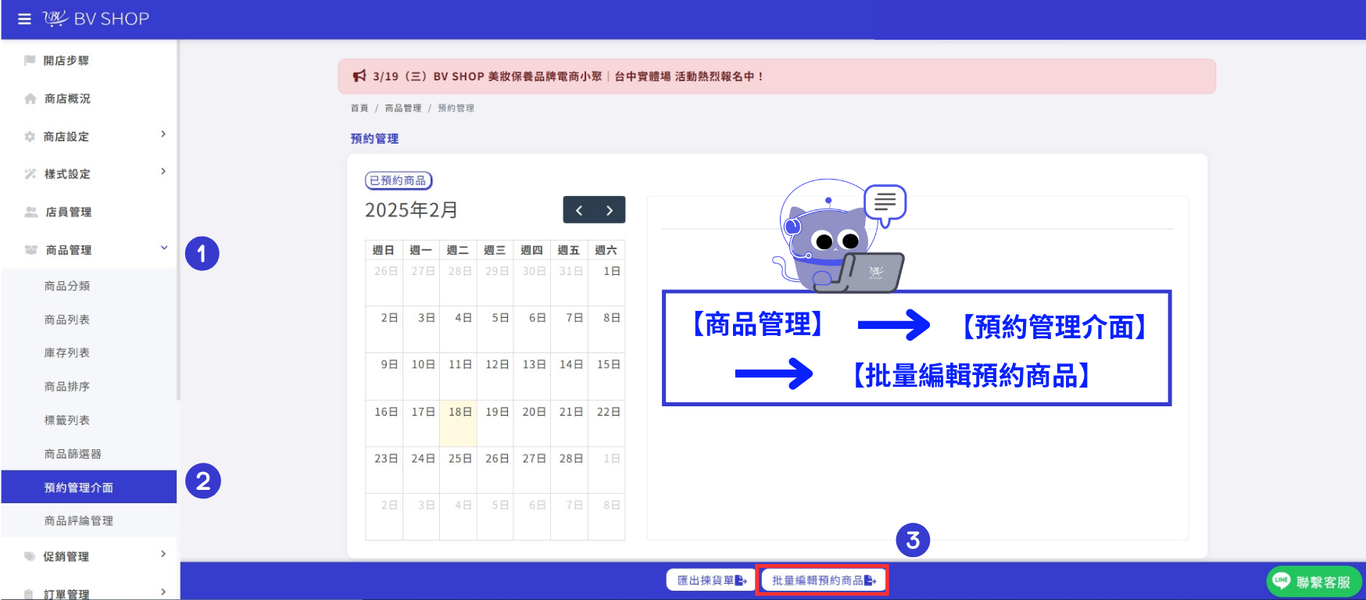Viewport: 1366px width, 600px height.
Task: Click the megaphone icon in announcement banner
Action: pyautogui.click(x=359, y=76)
